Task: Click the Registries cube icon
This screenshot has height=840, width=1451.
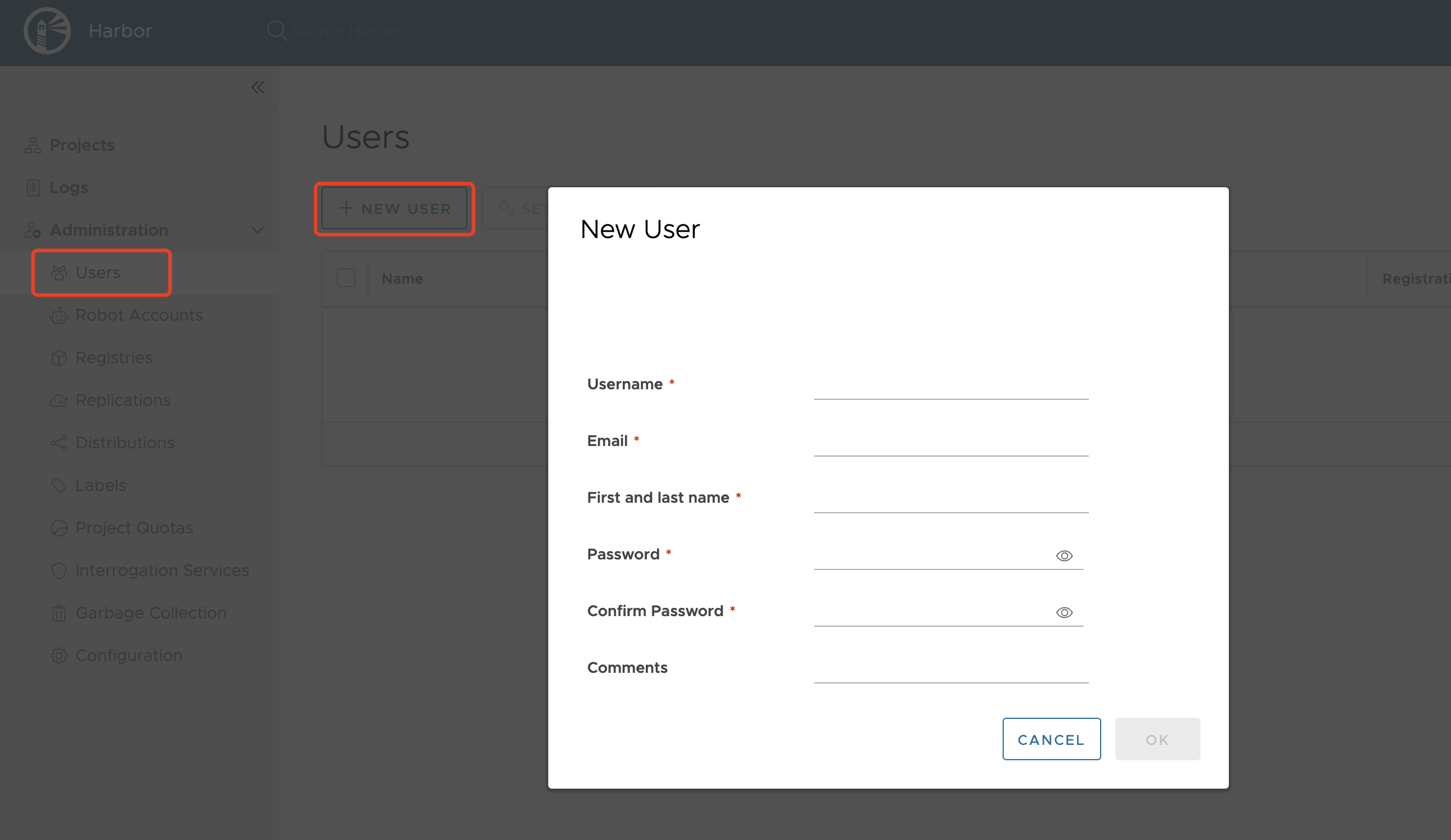Action: 58,358
